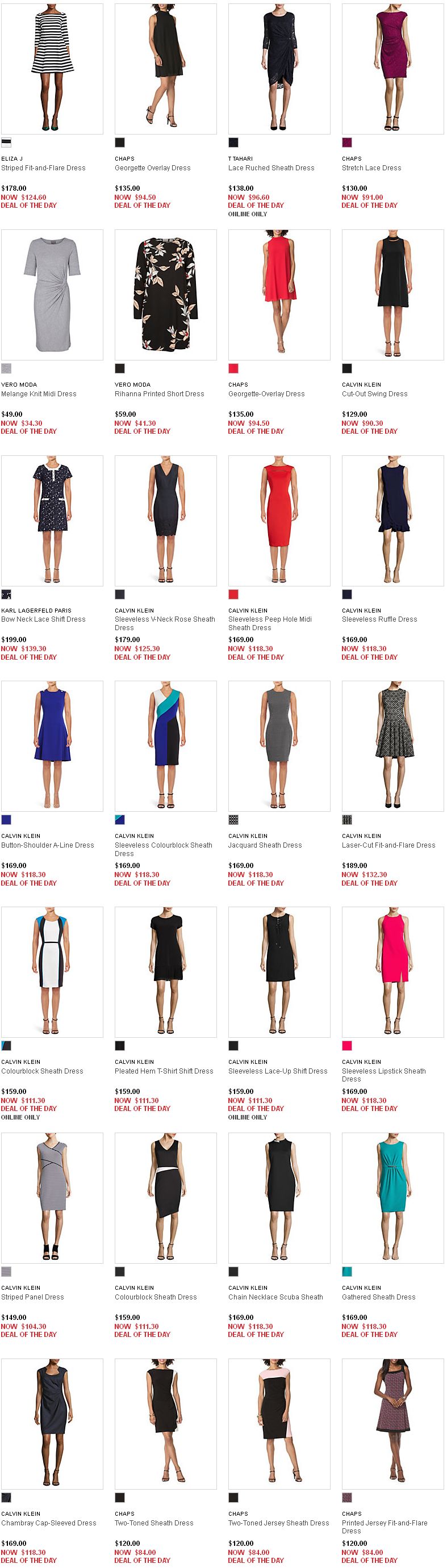This screenshot has height=1568, width=447.
Task: View Striped Panel Dress product photo
Action: 52,1198
